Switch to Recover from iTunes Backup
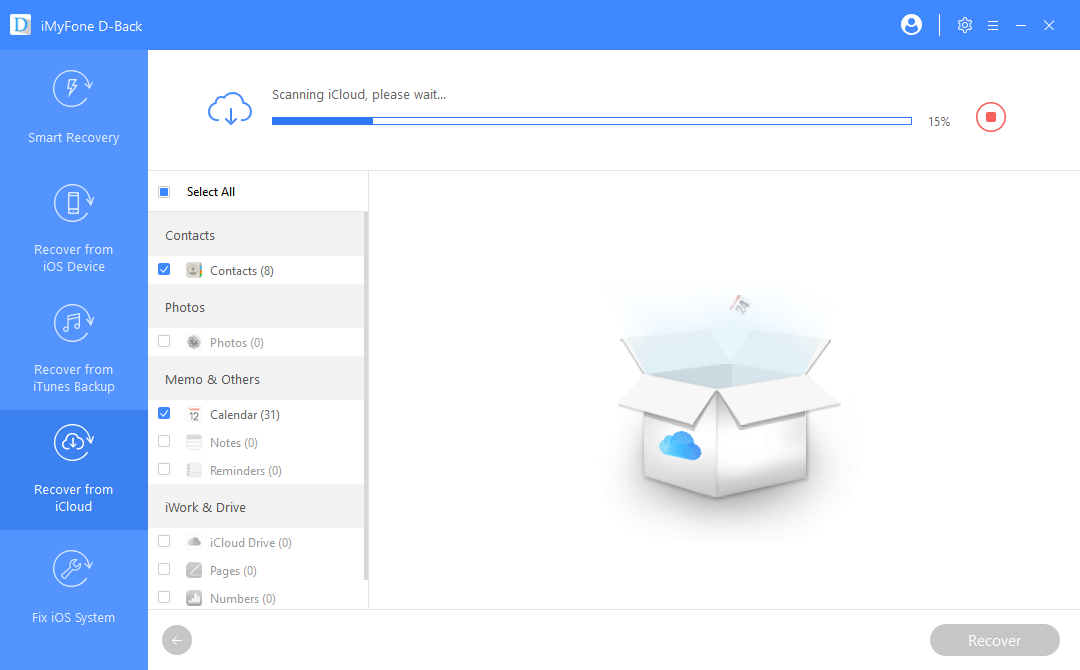Screen dimensions: 1080x670 tap(74, 350)
